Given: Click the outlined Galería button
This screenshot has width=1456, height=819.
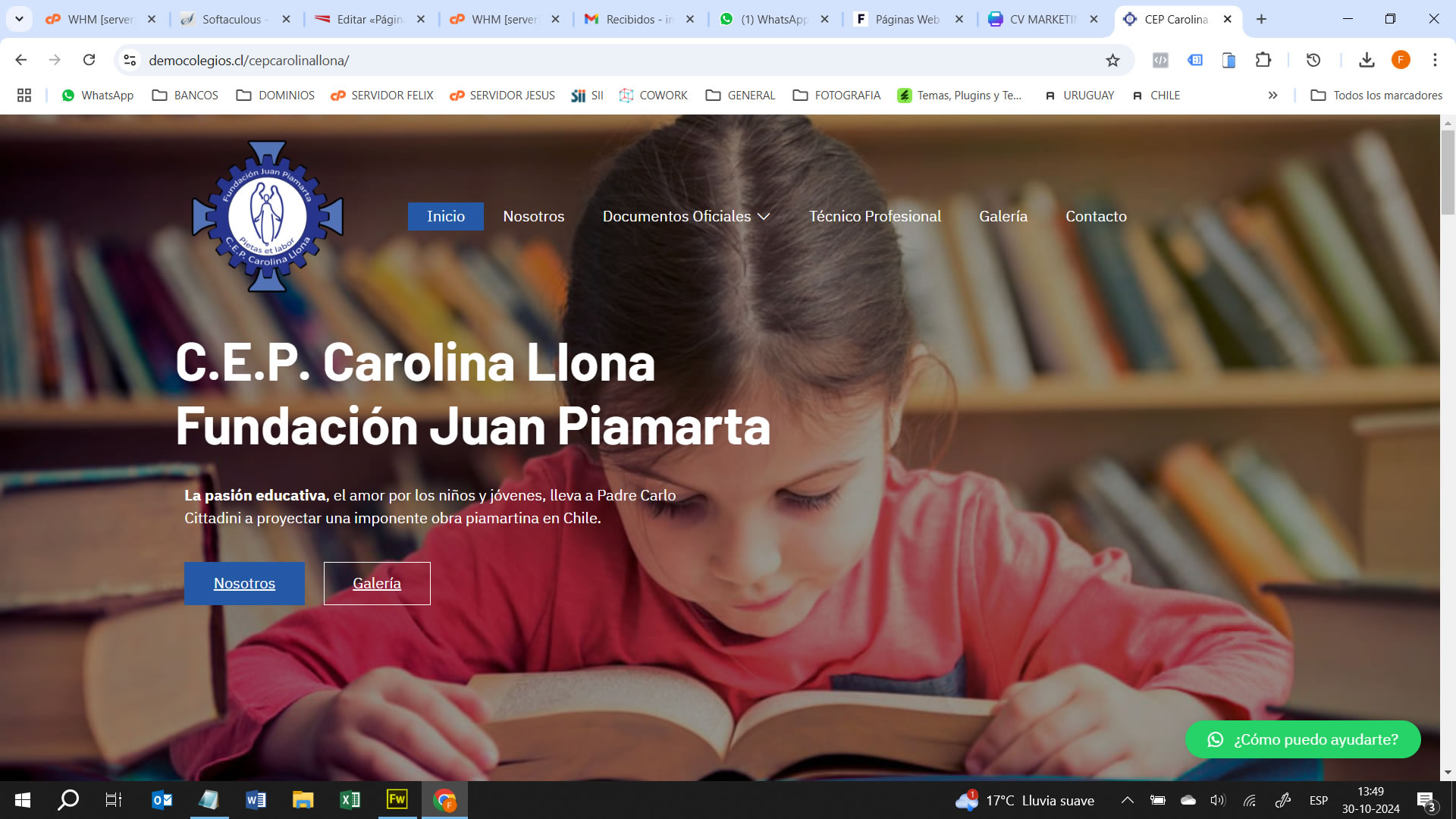Looking at the screenshot, I should 377,583.
